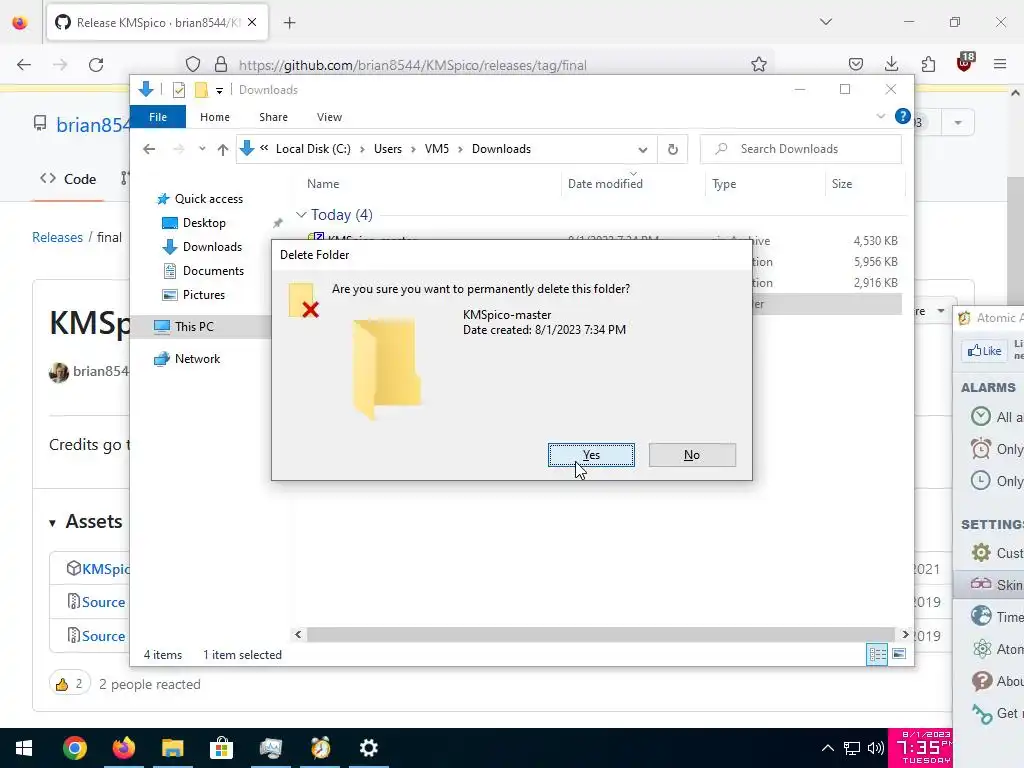Launch Chrome from the taskbar
1024x768 pixels.
[74, 748]
